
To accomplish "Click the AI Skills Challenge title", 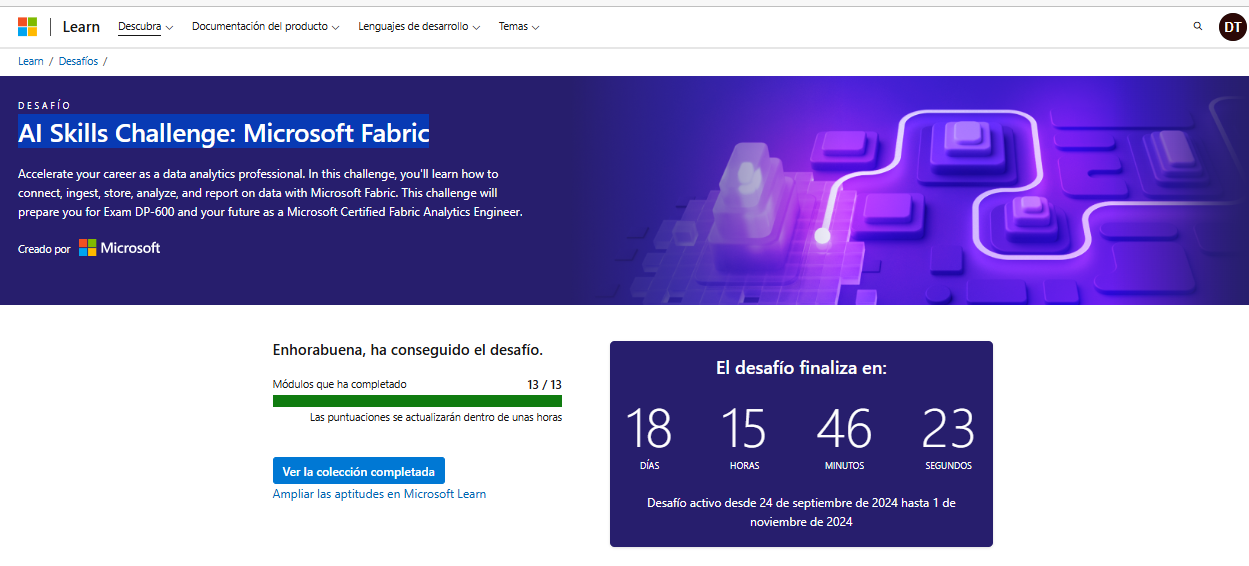I will coord(224,132).
